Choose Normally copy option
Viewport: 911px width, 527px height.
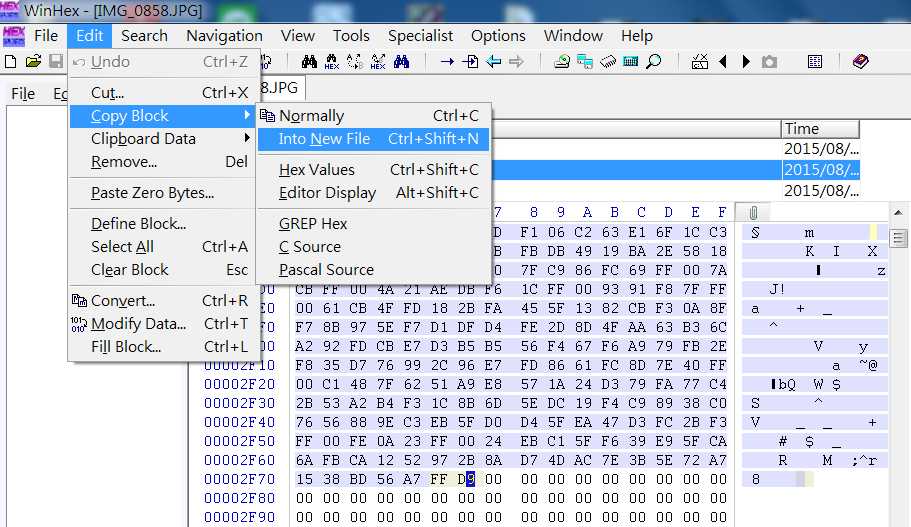pyautogui.click(x=374, y=116)
